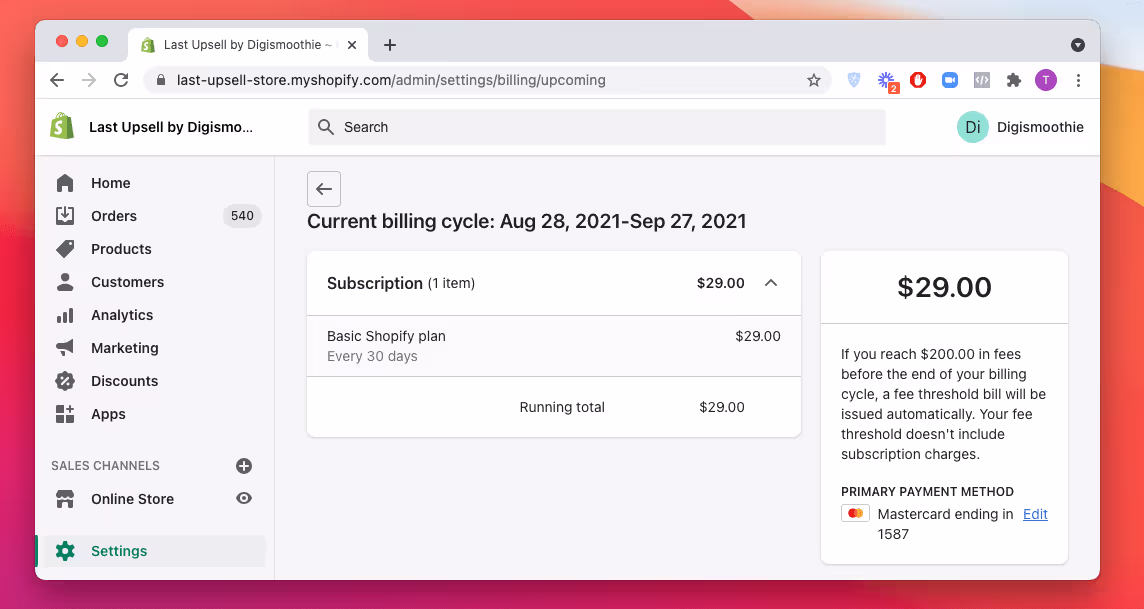
Task: Click the large $29.00 total in the side card
Action: pos(944,287)
